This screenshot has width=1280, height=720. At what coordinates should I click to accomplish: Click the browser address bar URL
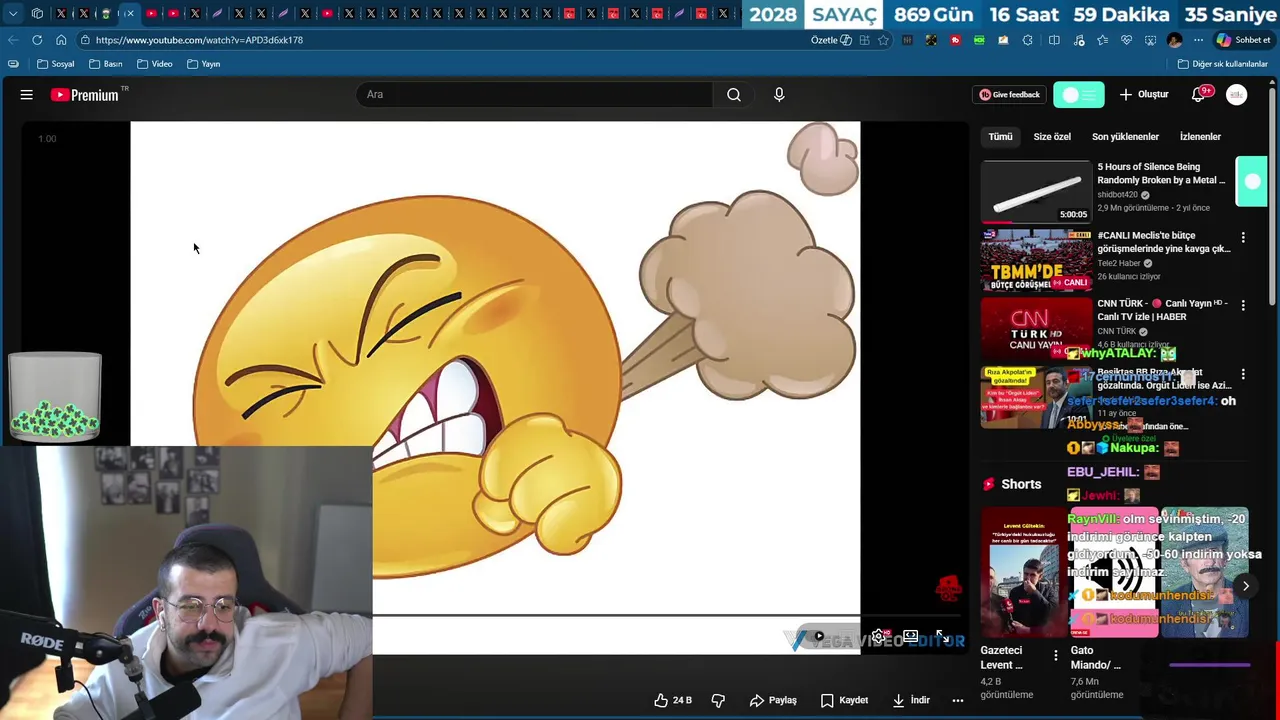coord(199,40)
